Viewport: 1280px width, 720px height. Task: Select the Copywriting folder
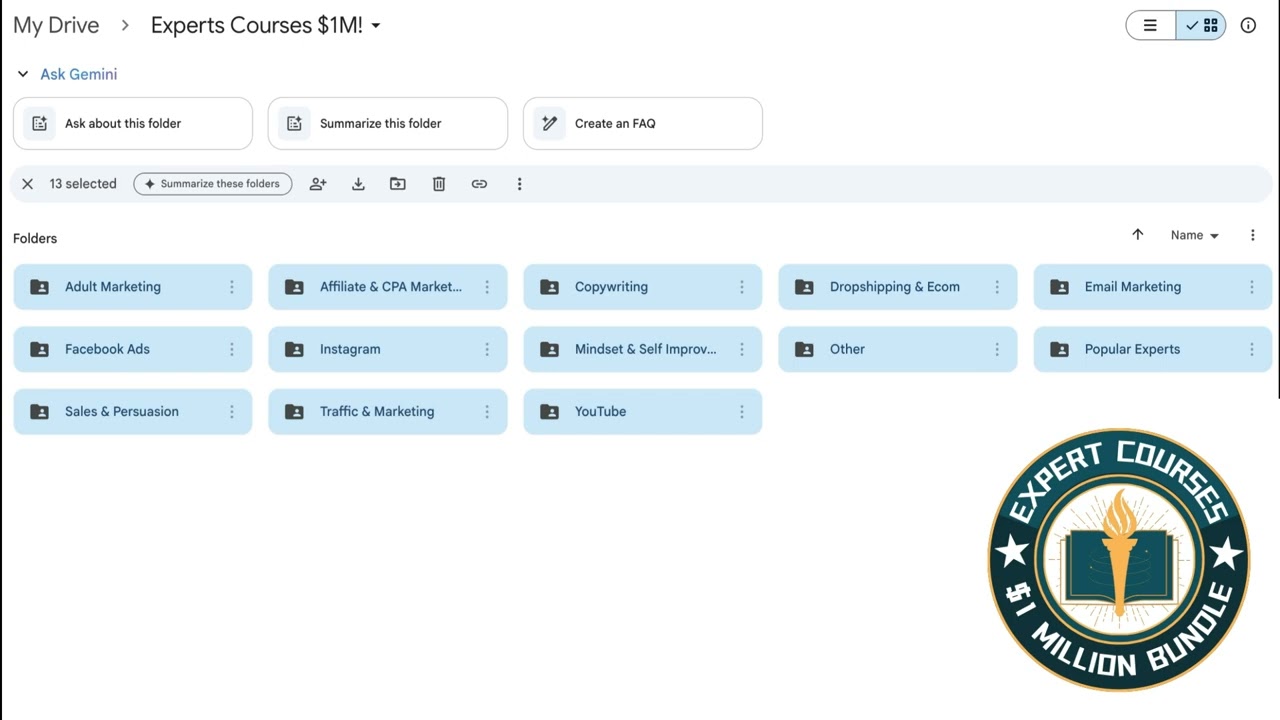[643, 287]
